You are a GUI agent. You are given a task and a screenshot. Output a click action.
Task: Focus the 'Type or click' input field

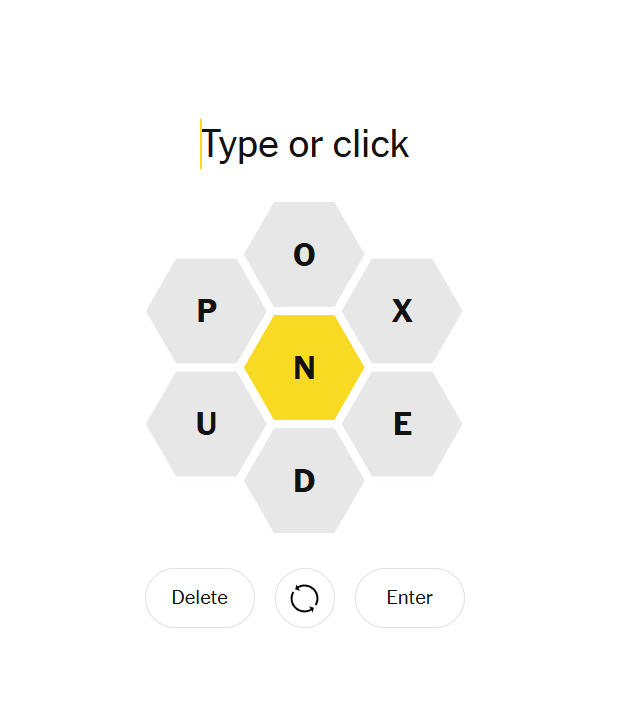[305, 144]
